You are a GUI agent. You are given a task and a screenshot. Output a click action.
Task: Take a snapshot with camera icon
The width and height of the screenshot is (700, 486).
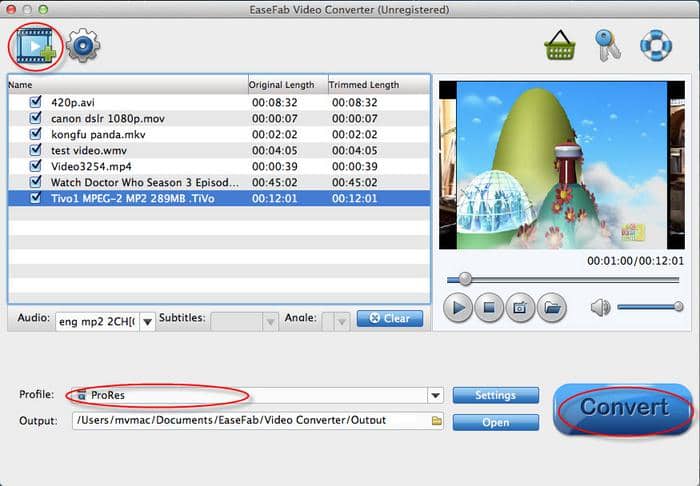[x=520, y=307]
